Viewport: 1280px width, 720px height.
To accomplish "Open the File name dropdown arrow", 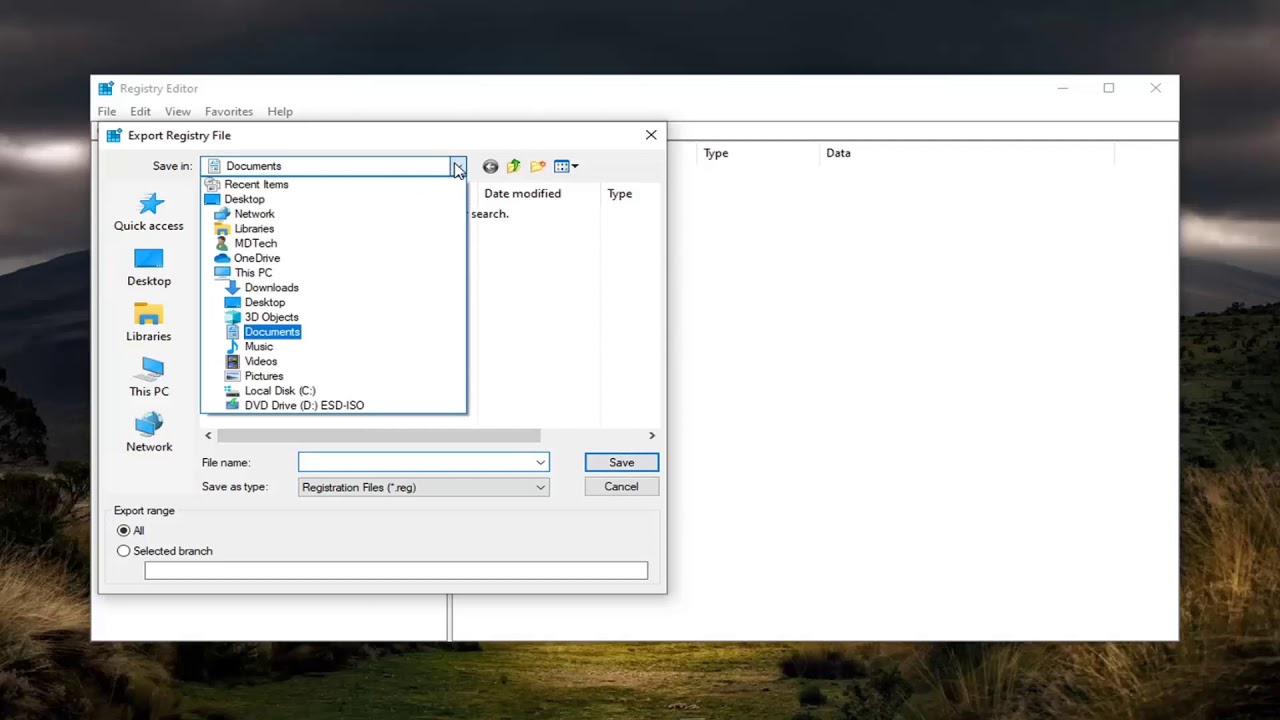I will coord(540,462).
